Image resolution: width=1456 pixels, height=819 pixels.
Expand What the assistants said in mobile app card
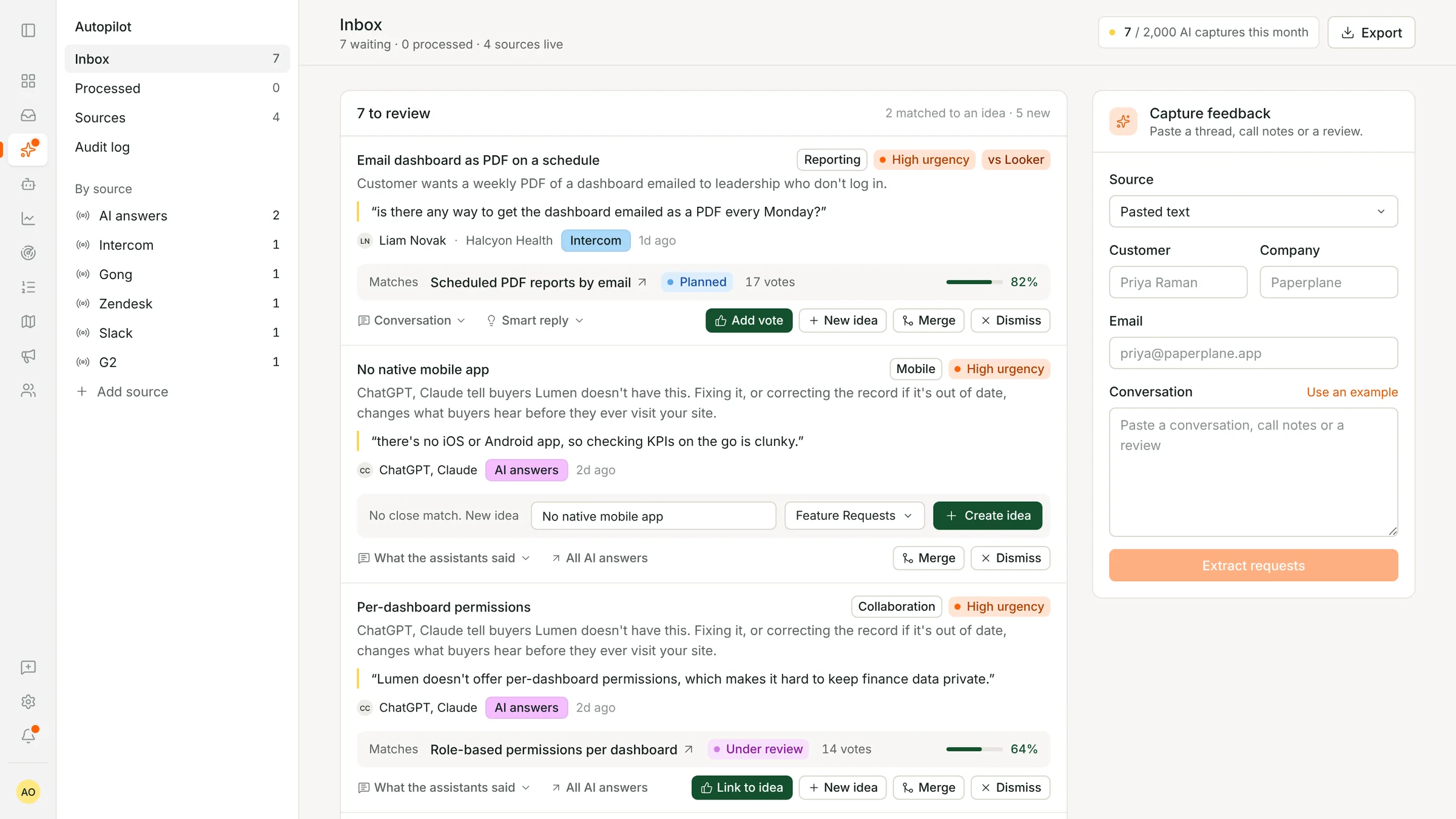coord(444,558)
